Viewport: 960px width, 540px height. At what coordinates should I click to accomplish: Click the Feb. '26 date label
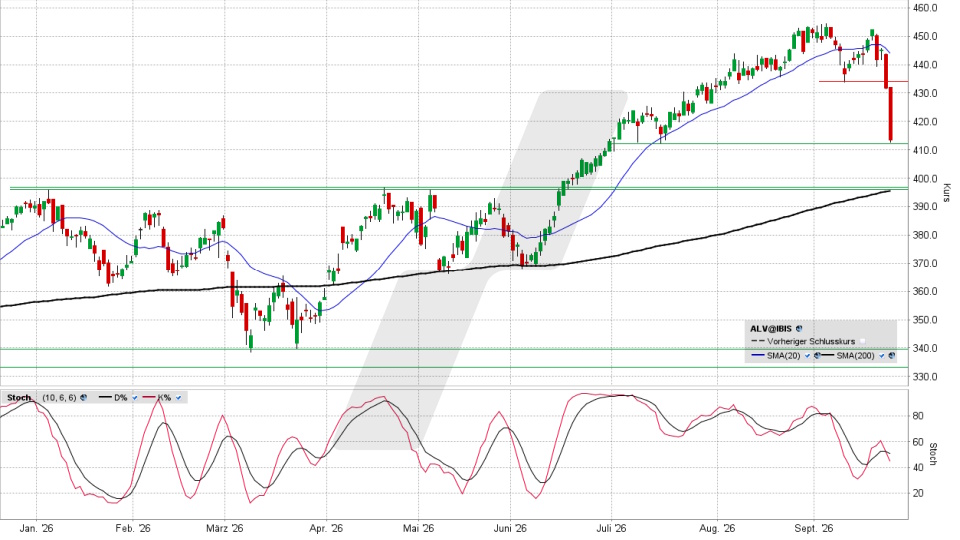[133, 528]
